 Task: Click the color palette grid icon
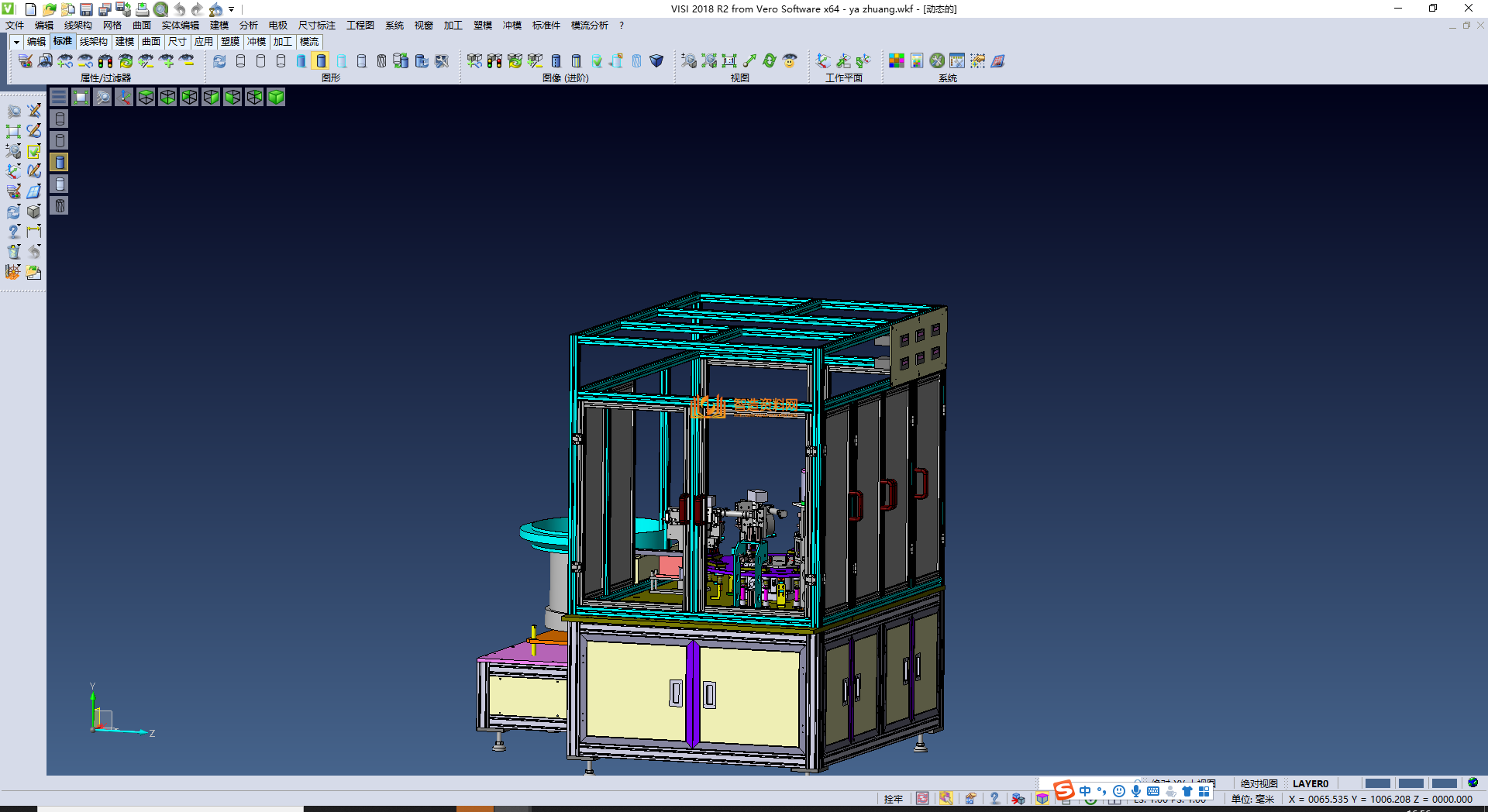(x=897, y=61)
